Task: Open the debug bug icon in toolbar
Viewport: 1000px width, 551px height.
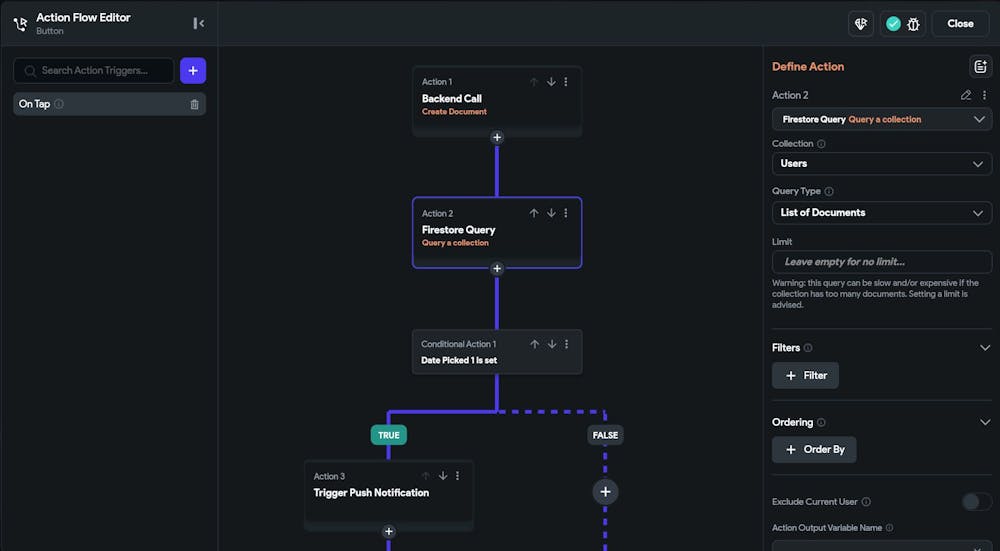Action: pos(913,24)
